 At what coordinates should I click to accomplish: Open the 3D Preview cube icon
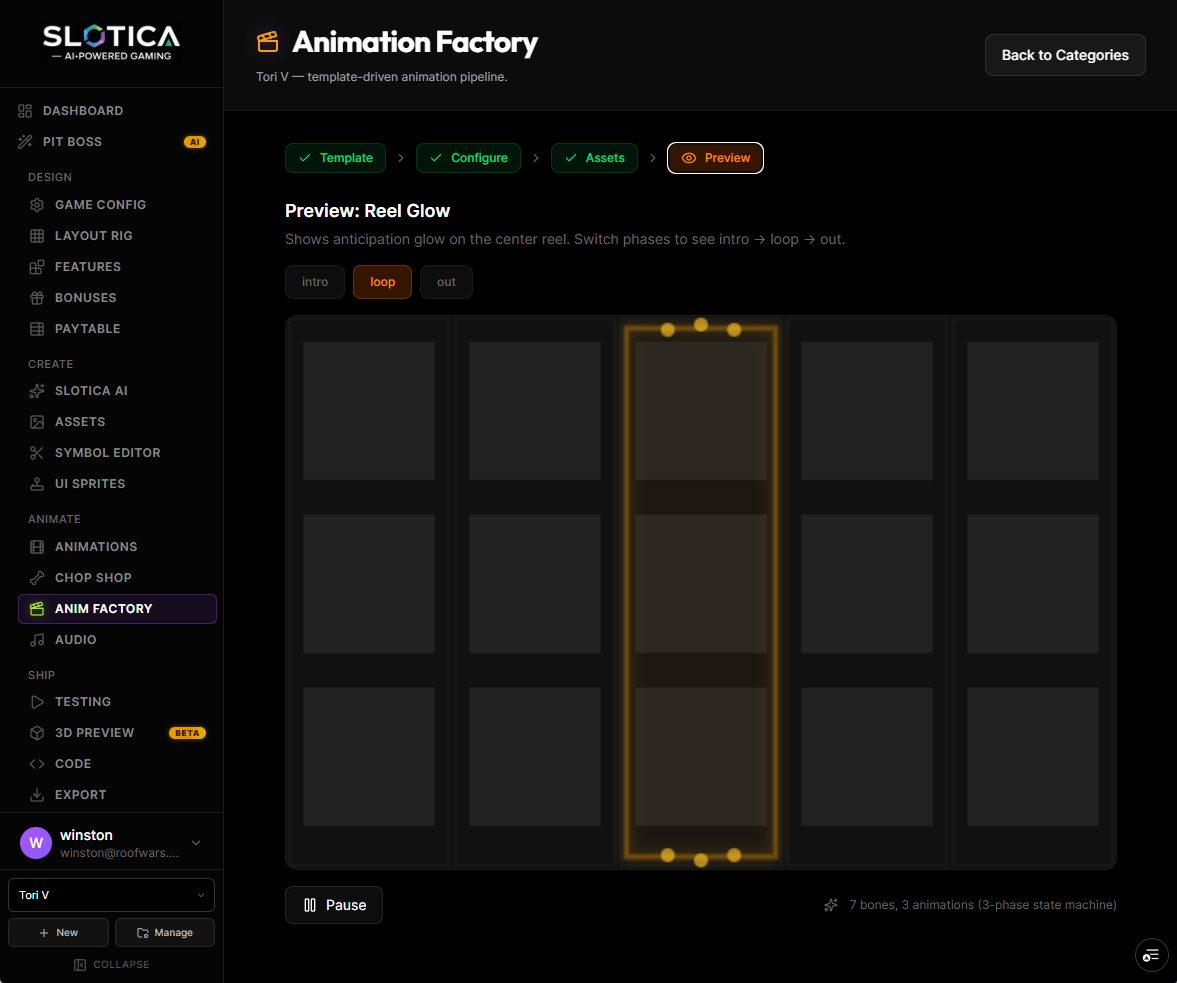pos(37,733)
